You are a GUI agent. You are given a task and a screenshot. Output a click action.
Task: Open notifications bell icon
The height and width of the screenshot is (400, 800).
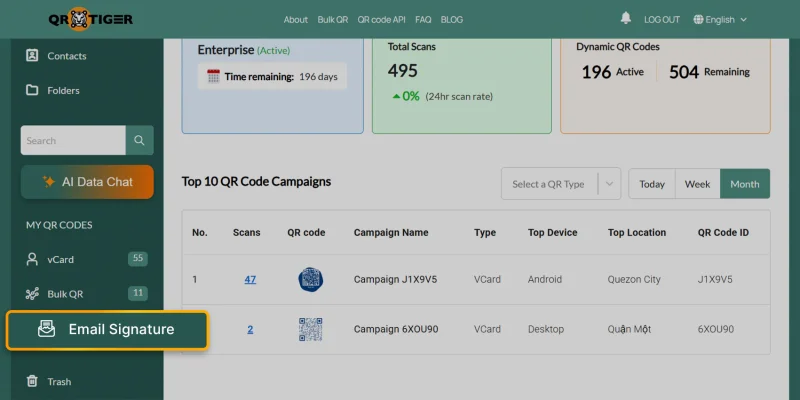[x=626, y=18]
